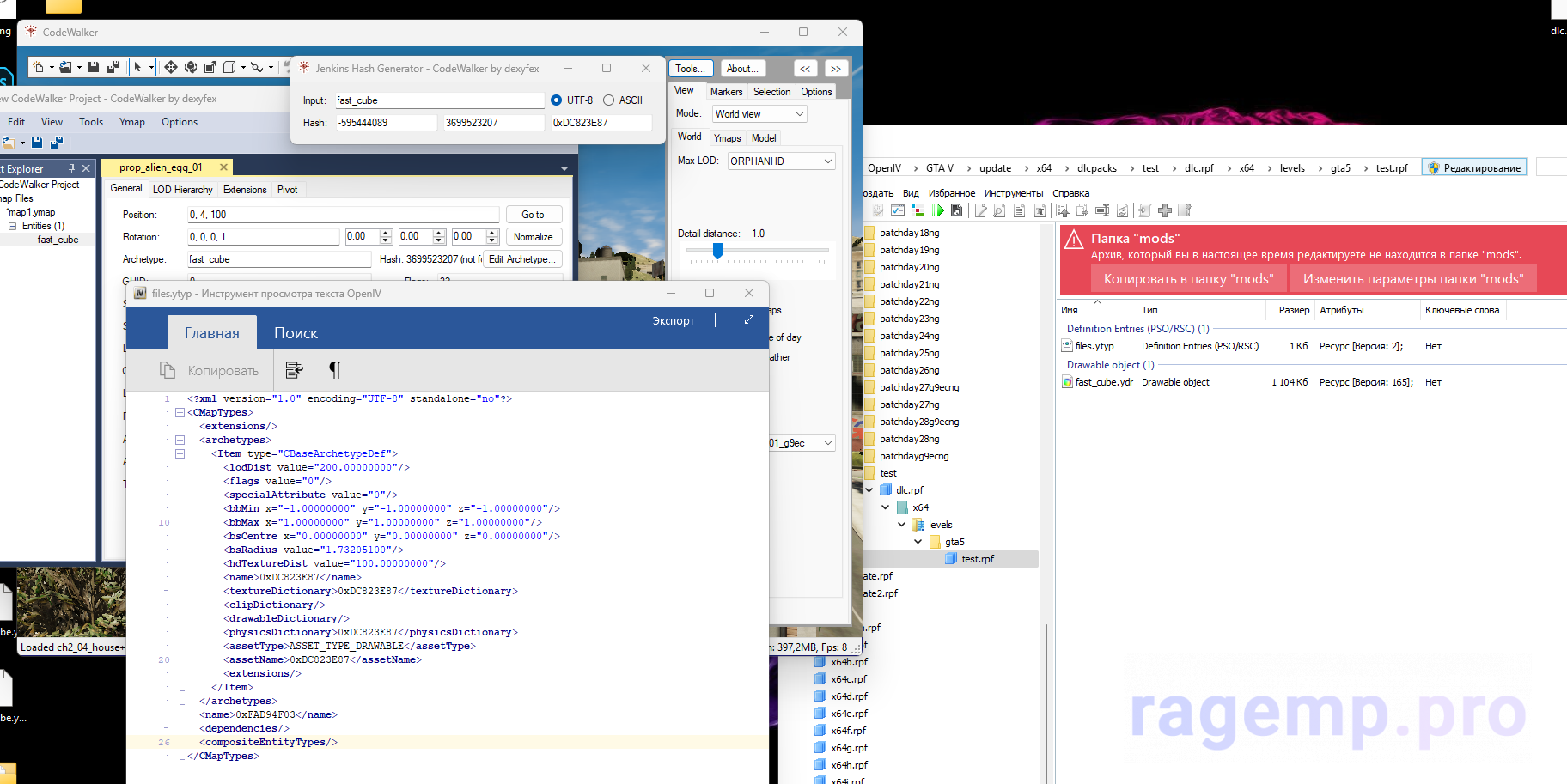Click the Go to button
Screen dimensions: 1567x784
pos(533,215)
